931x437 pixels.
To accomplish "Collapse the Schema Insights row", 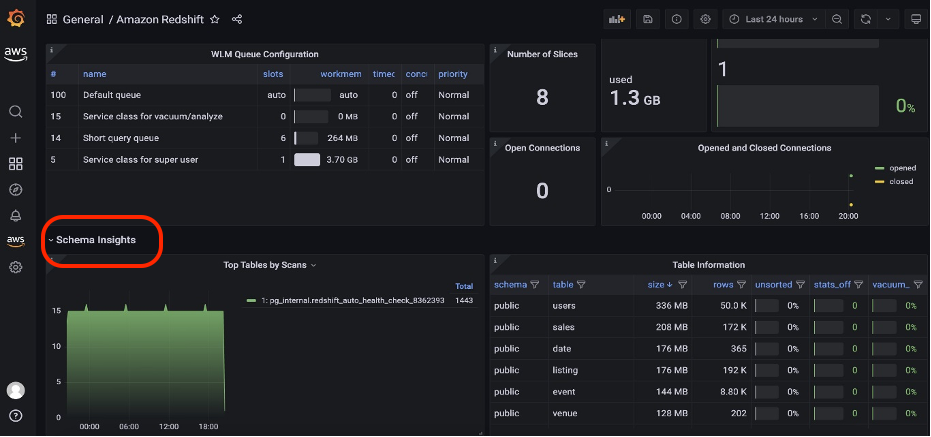I will coord(95,240).
